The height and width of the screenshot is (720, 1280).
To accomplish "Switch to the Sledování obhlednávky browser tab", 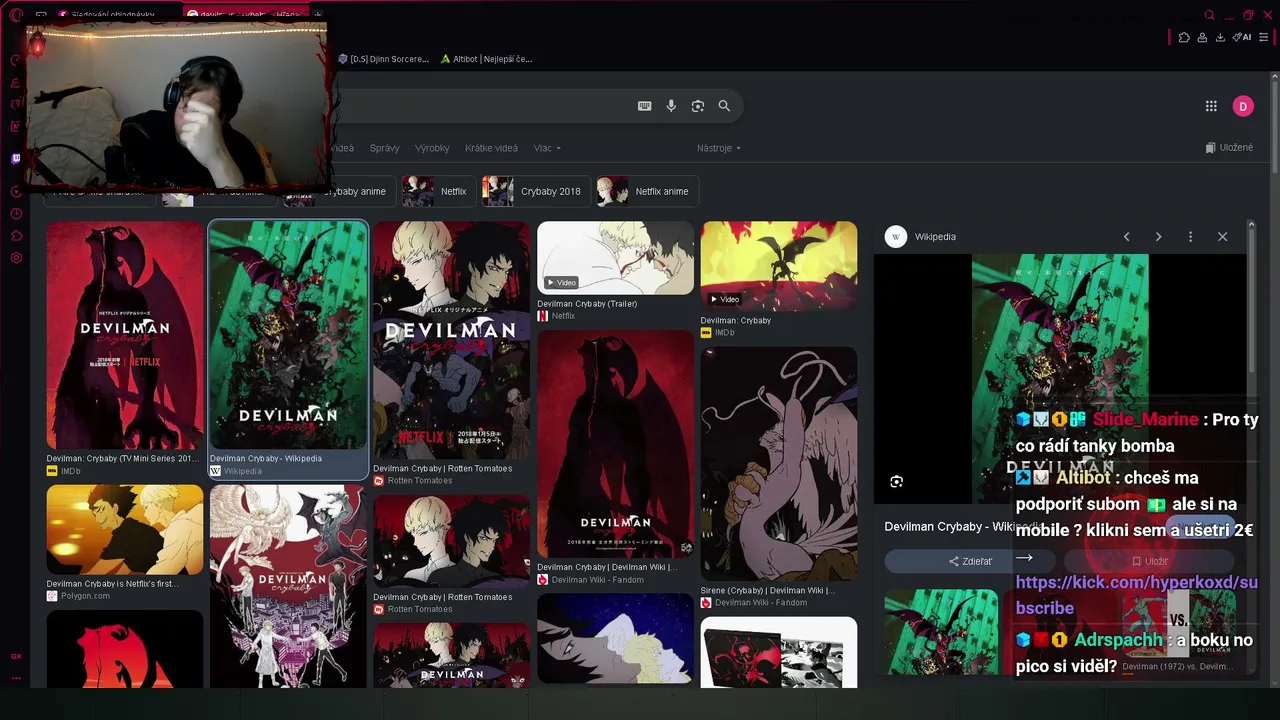I will pos(110,15).
